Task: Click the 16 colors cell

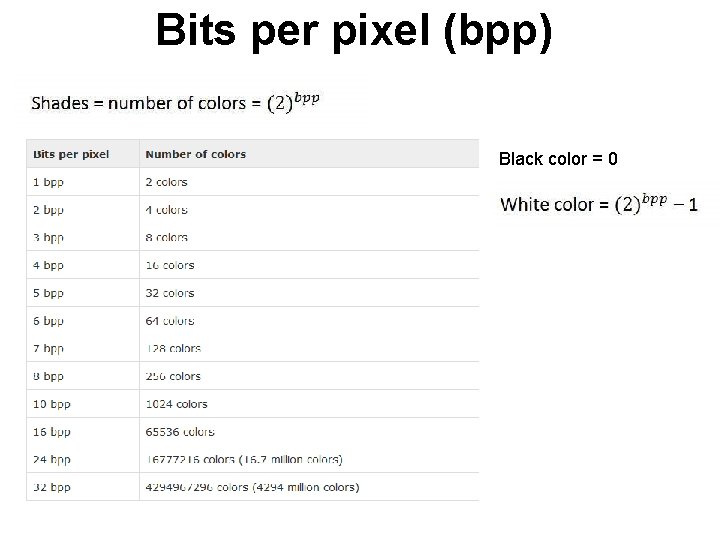Action: click(x=169, y=265)
